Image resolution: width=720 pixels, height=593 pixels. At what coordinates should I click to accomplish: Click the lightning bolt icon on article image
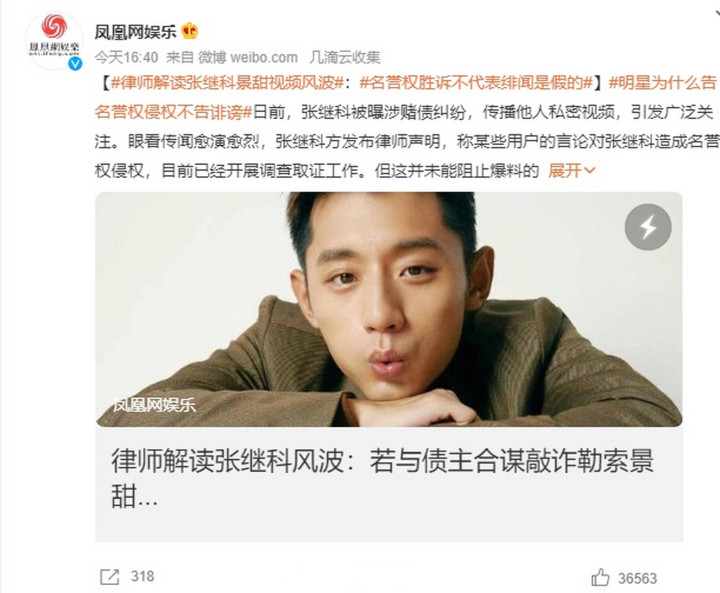pyautogui.click(x=648, y=227)
